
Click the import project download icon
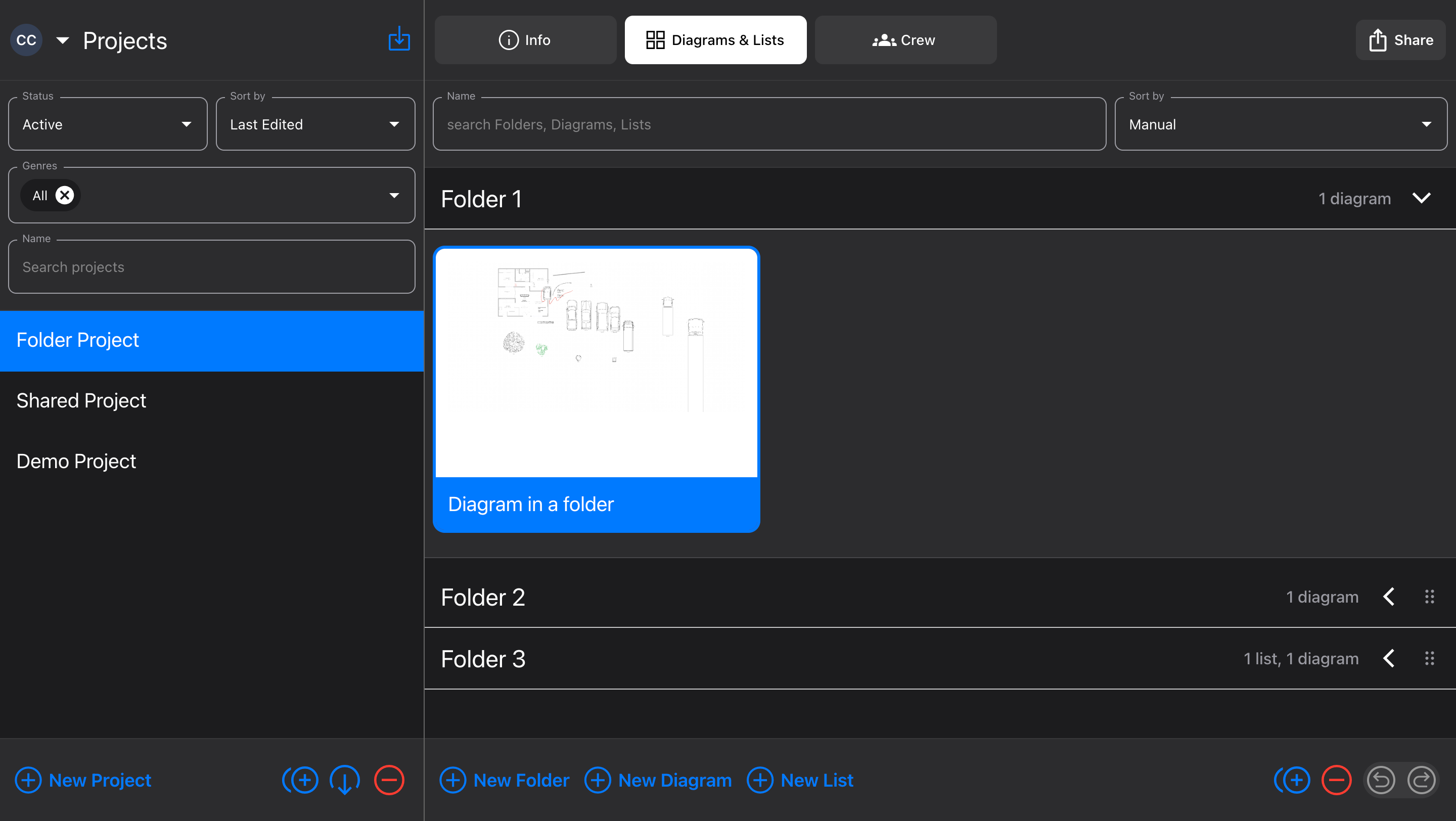pos(399,39)
